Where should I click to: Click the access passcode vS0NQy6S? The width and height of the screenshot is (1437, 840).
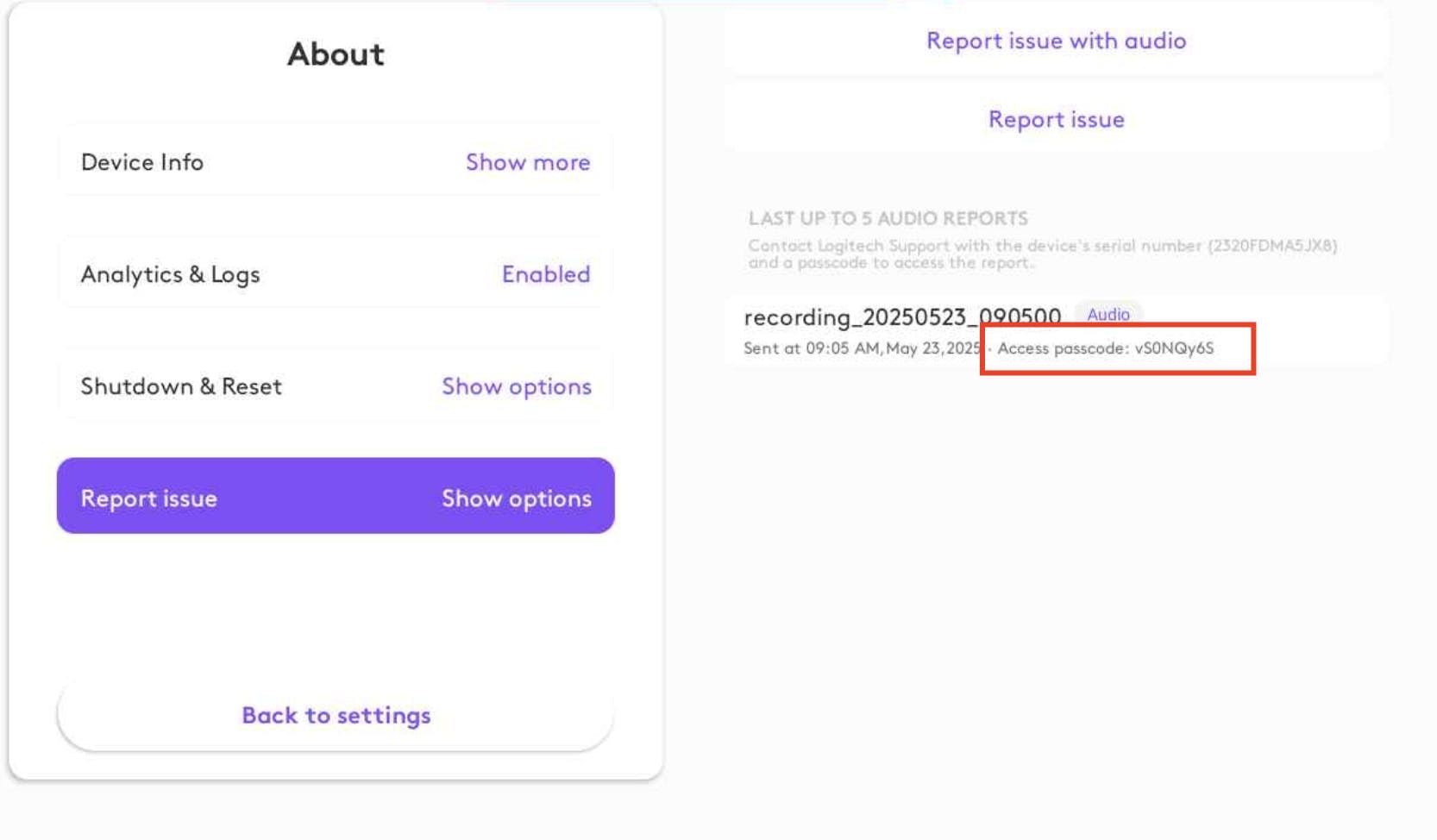click(x=1173, y=348)
